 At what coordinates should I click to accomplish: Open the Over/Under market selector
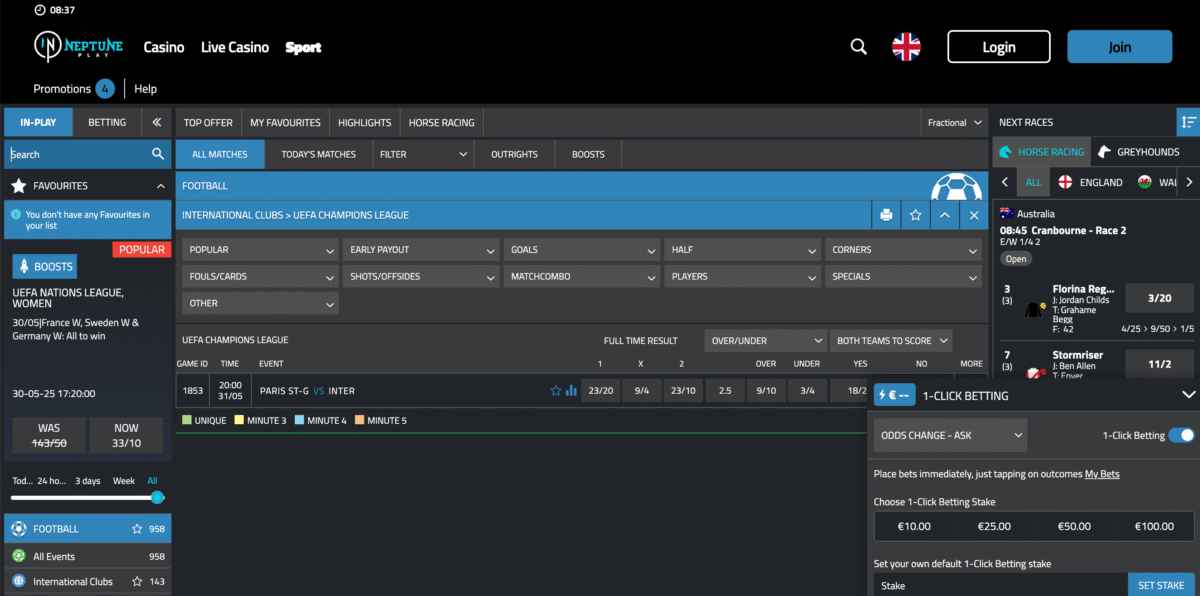coord(766,341)
